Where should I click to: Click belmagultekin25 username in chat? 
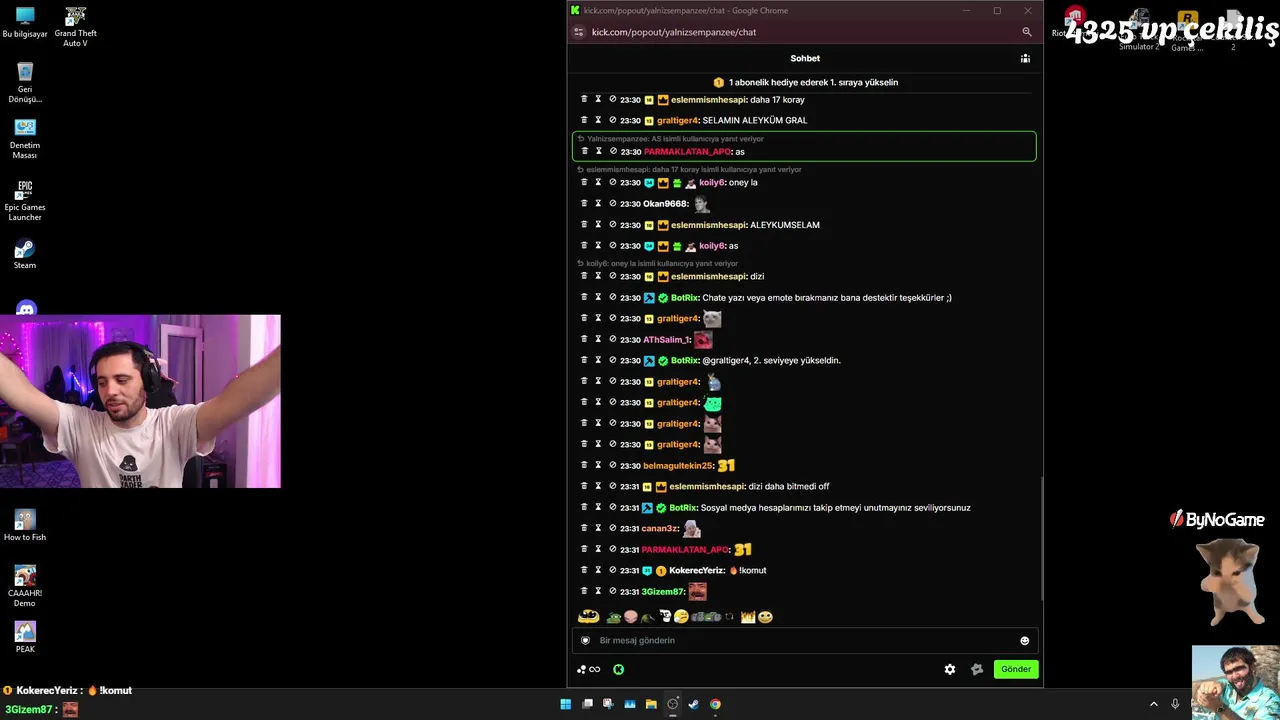pos(678,465)
